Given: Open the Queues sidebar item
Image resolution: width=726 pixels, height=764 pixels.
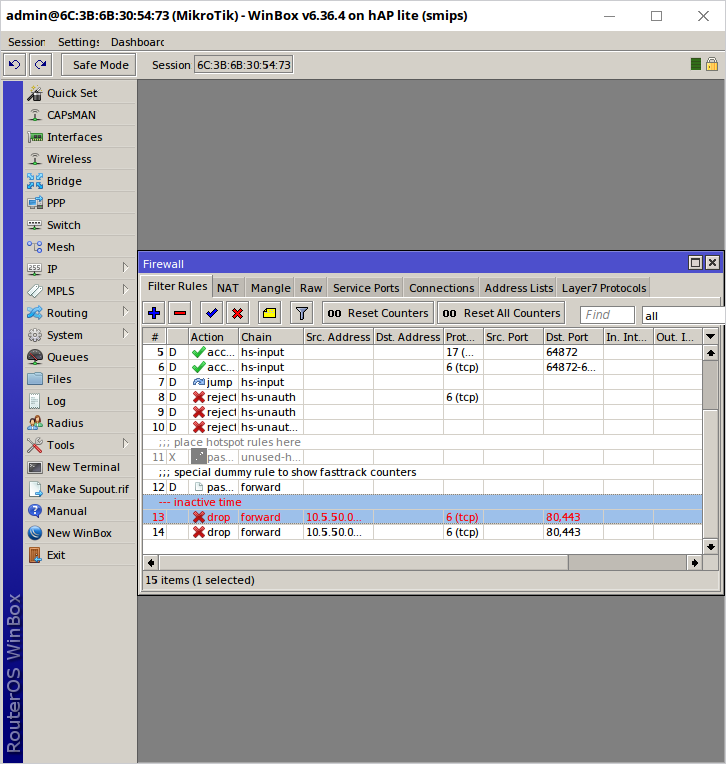Looking at the screenshot, I should (x=80, y=357).
